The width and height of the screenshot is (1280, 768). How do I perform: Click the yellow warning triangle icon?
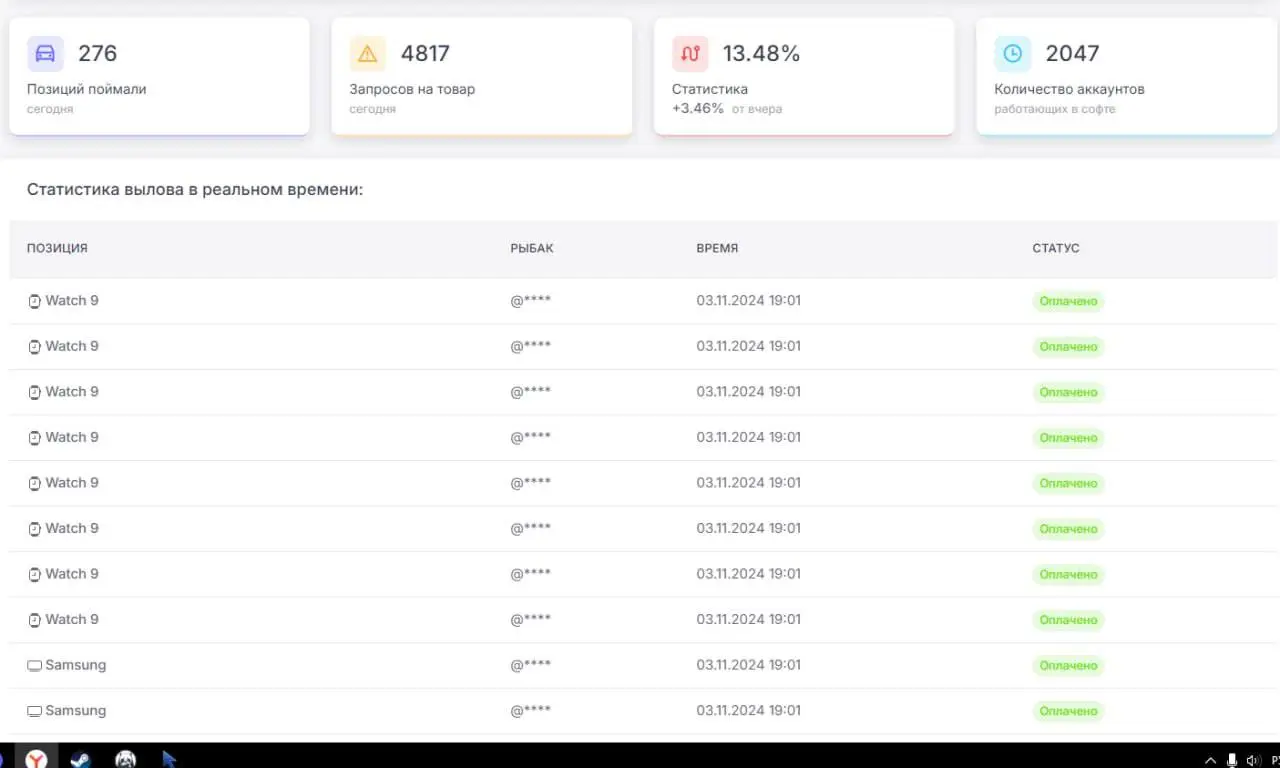pos(367,54)
